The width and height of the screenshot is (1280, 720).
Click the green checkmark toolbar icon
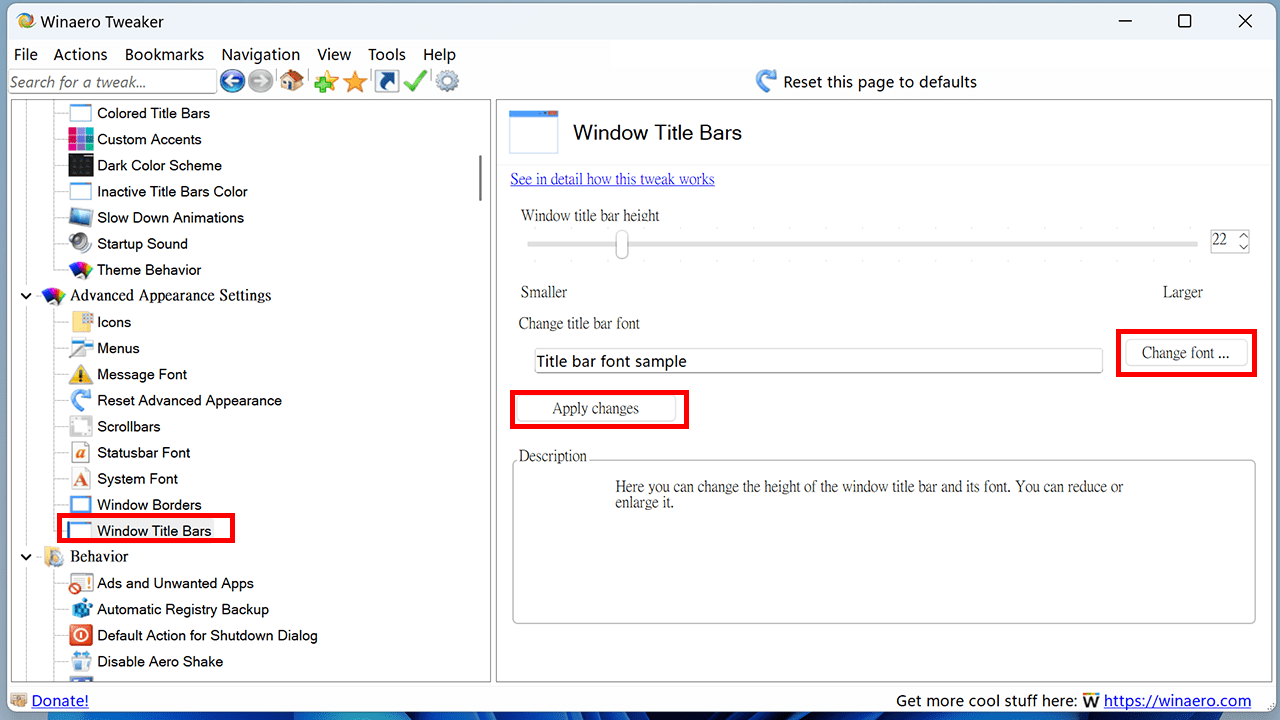[x=416, y=82]
